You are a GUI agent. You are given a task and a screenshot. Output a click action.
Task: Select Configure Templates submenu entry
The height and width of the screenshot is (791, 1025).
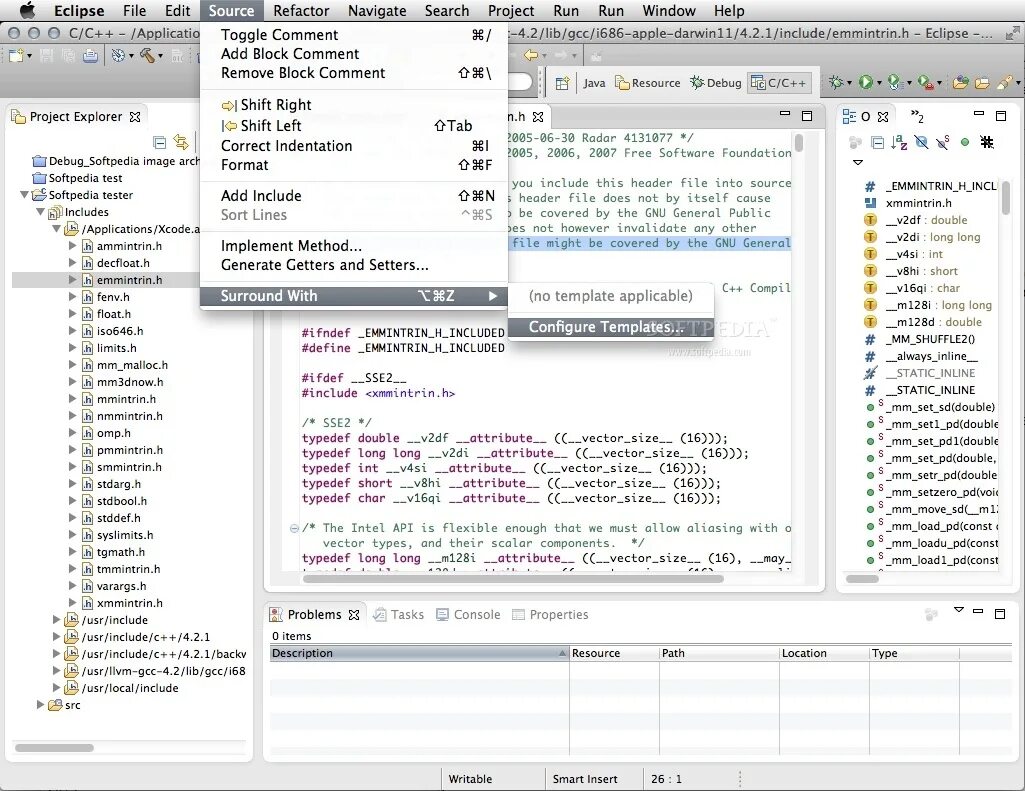coord(611,327)
